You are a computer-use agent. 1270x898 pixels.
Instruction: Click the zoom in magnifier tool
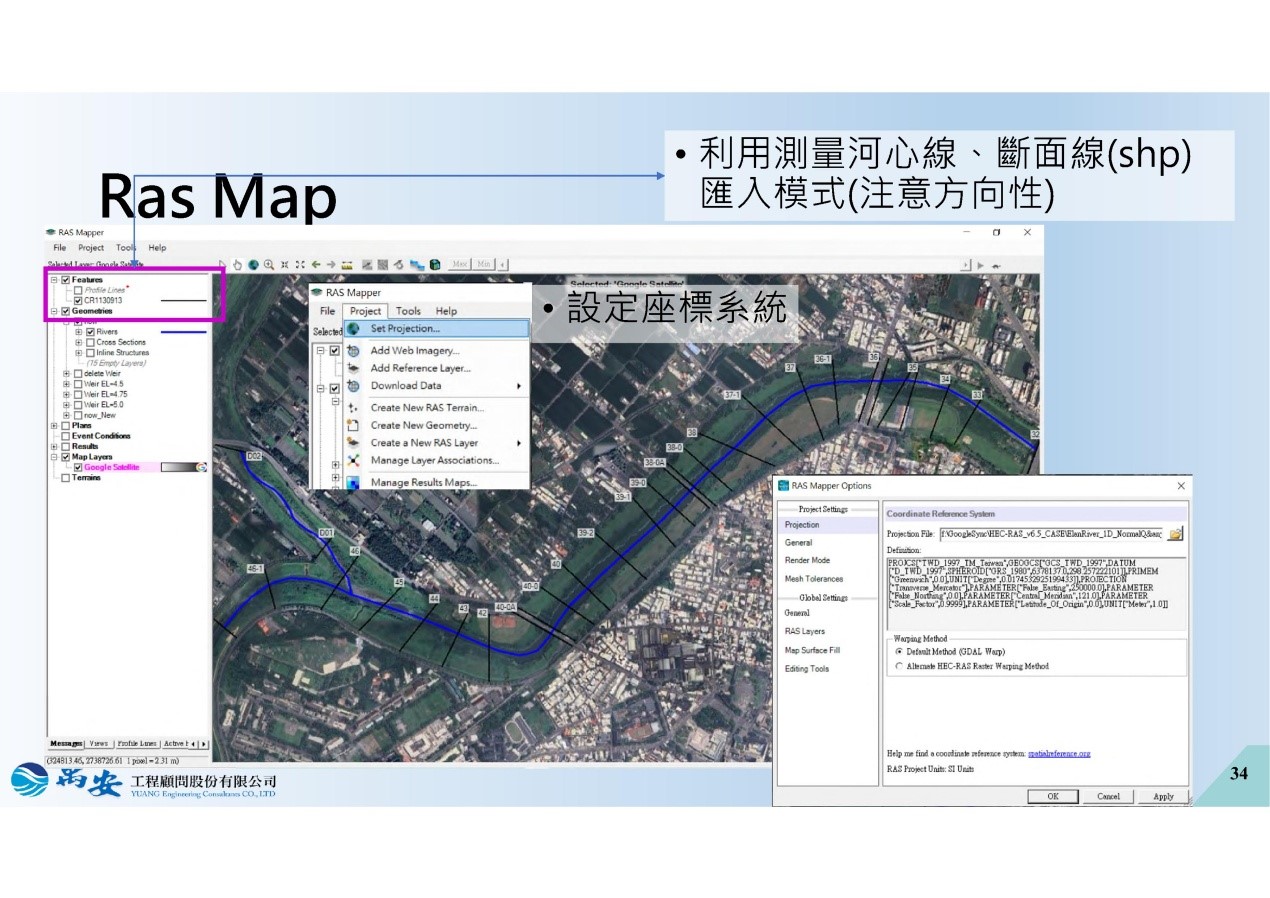pyautogui.click(x=270, y=264)
